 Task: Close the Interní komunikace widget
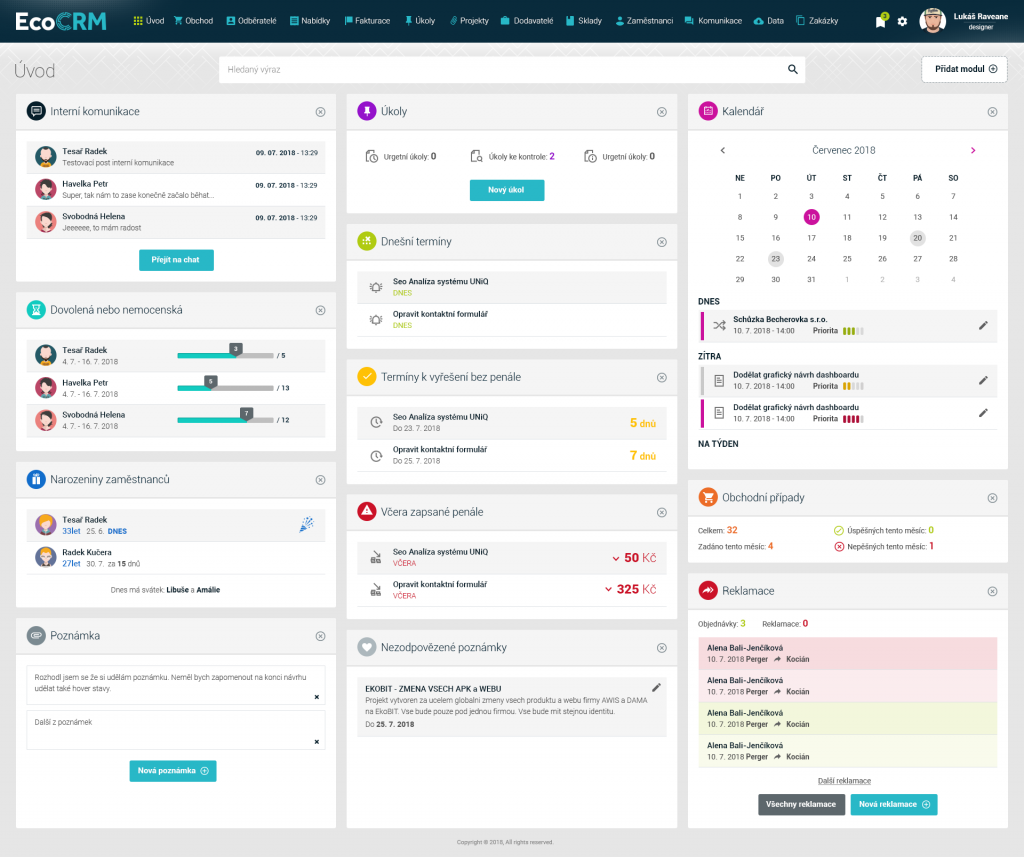click(320, 112)
